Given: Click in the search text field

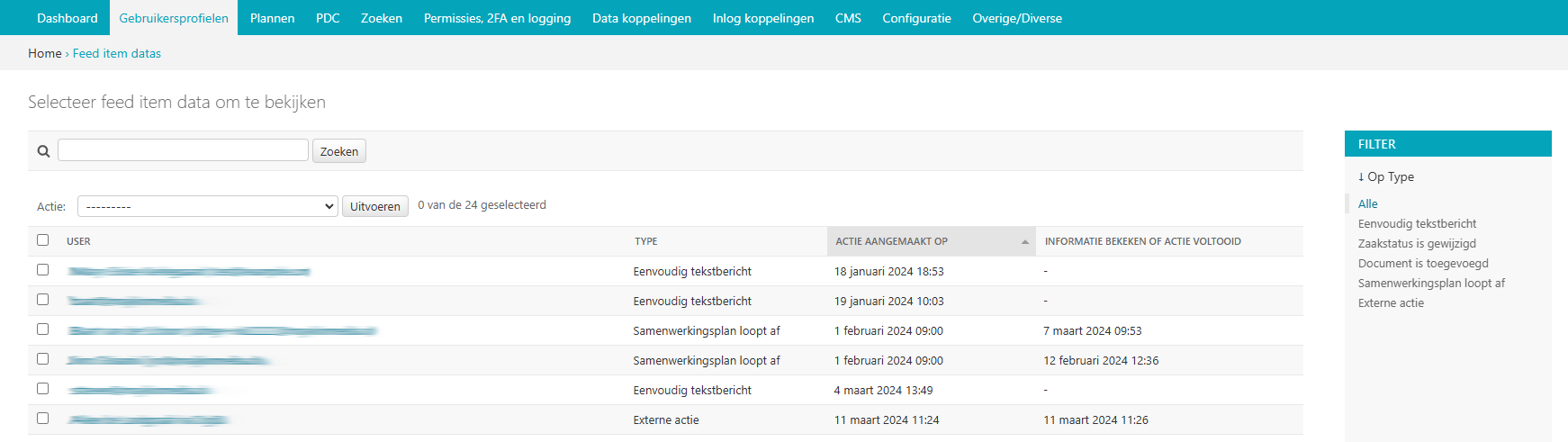Looking at the screenshot, I should coord(183,150).
